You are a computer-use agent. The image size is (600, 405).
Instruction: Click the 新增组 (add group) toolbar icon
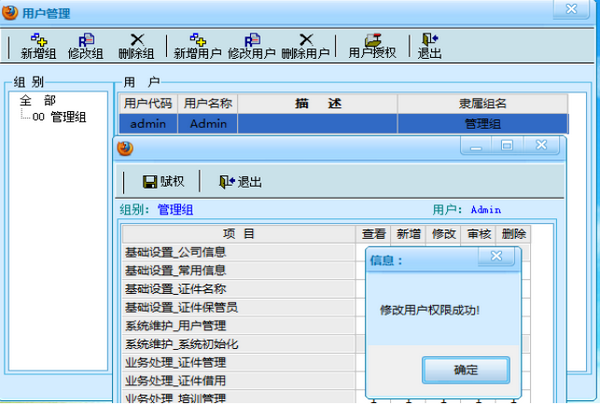tap(38, 46)
